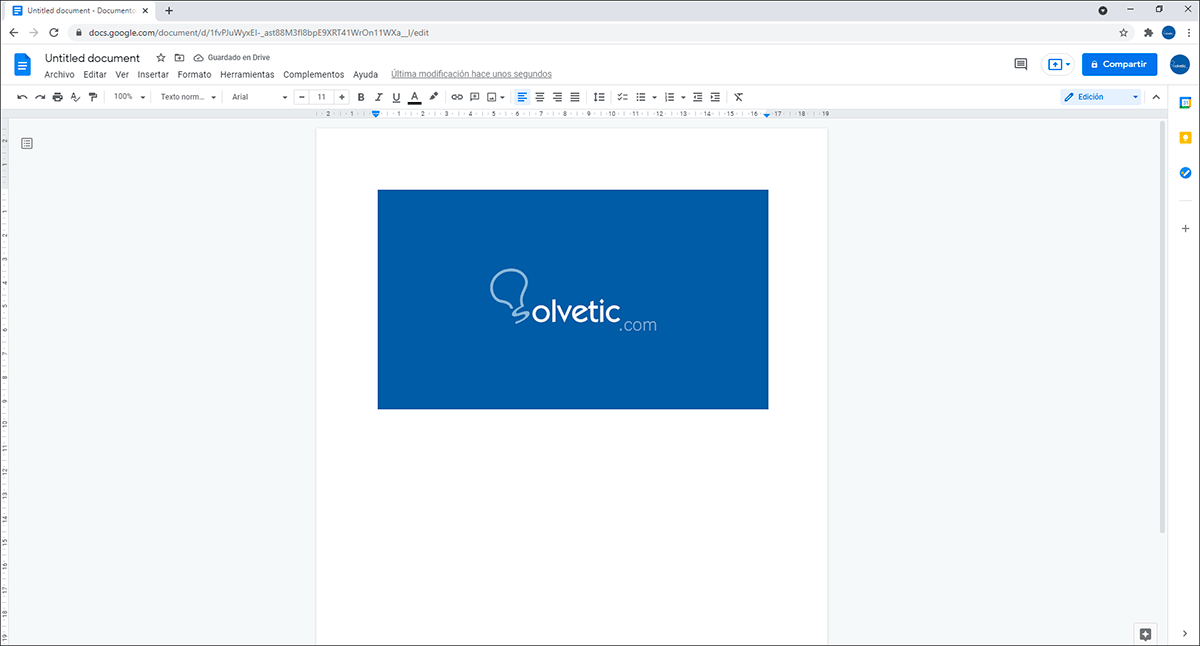The height and width of the screenshot is (646, 1200).
Task: Open the Herramientas menu
Action: (247, 75)
